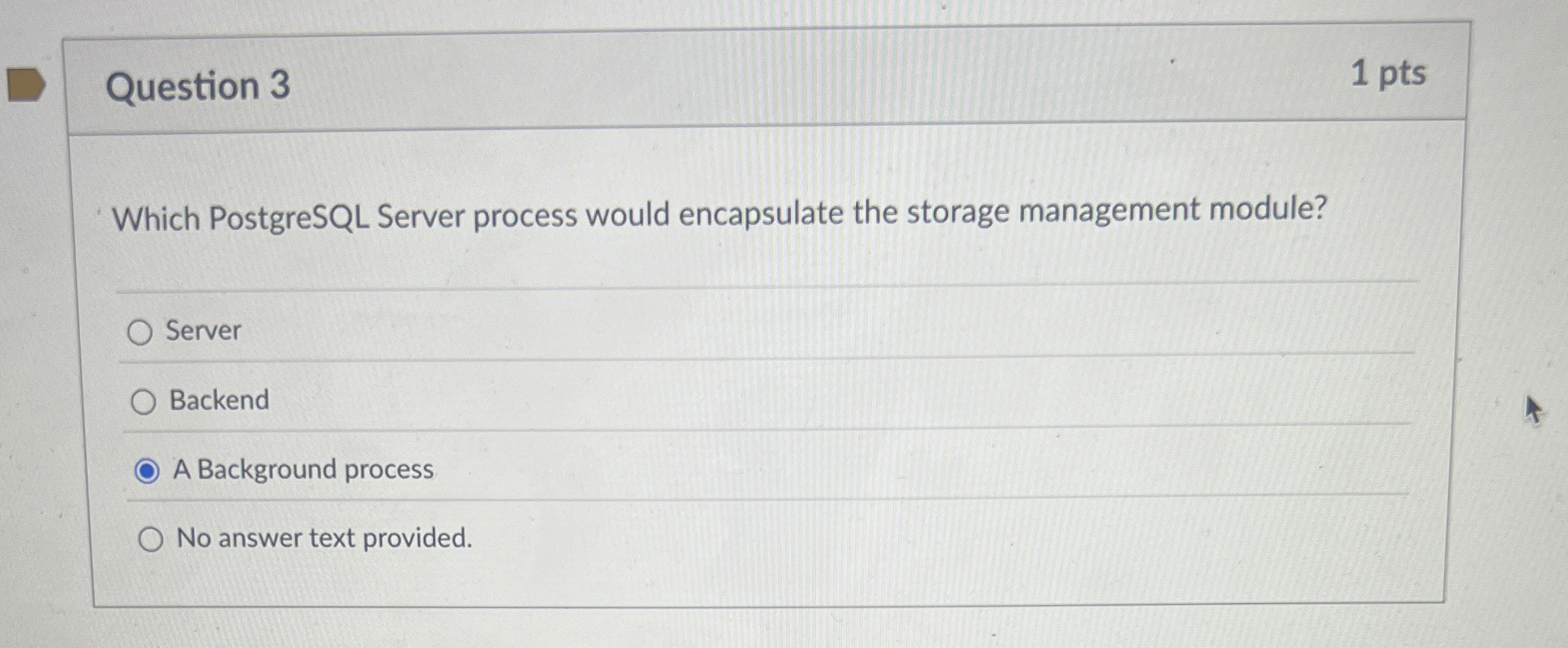Select the No answer text provided option
The height and width of the screenshot is (648, 1568).
pos(152,538)
